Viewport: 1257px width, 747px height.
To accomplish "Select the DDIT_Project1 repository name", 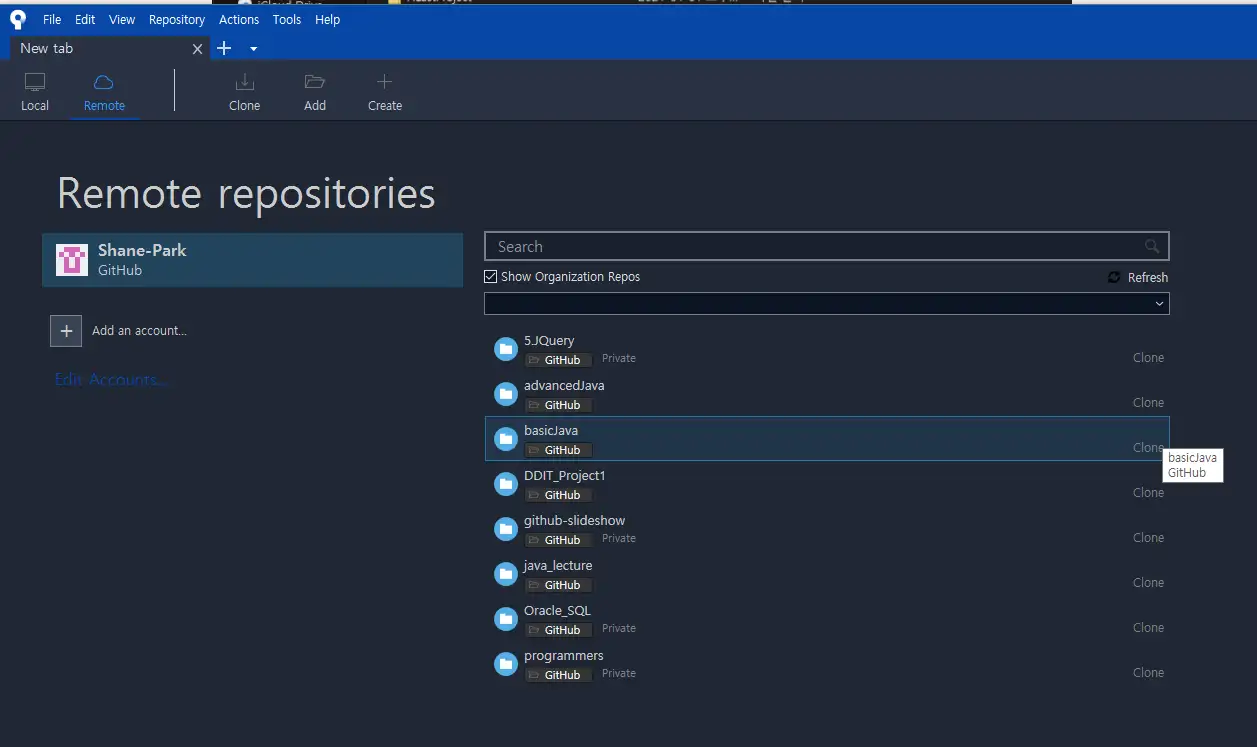I will [x=565, y=476].
